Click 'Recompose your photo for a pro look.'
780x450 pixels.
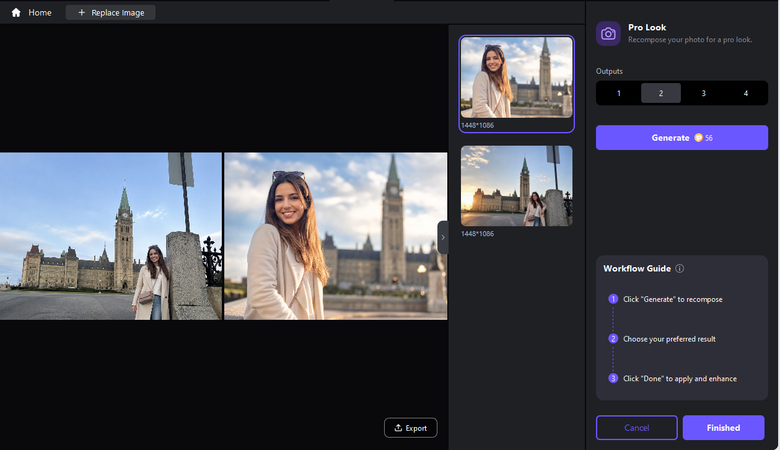point(689,40)
